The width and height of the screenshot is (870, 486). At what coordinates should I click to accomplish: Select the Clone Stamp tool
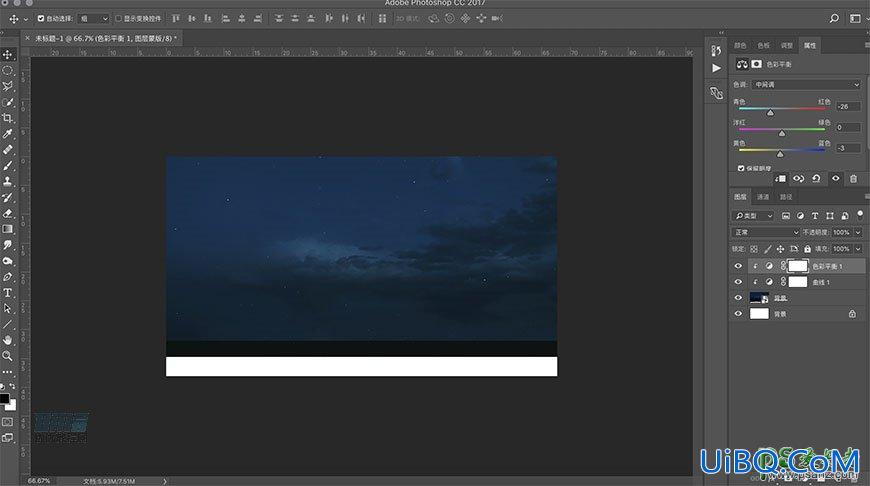8,181
